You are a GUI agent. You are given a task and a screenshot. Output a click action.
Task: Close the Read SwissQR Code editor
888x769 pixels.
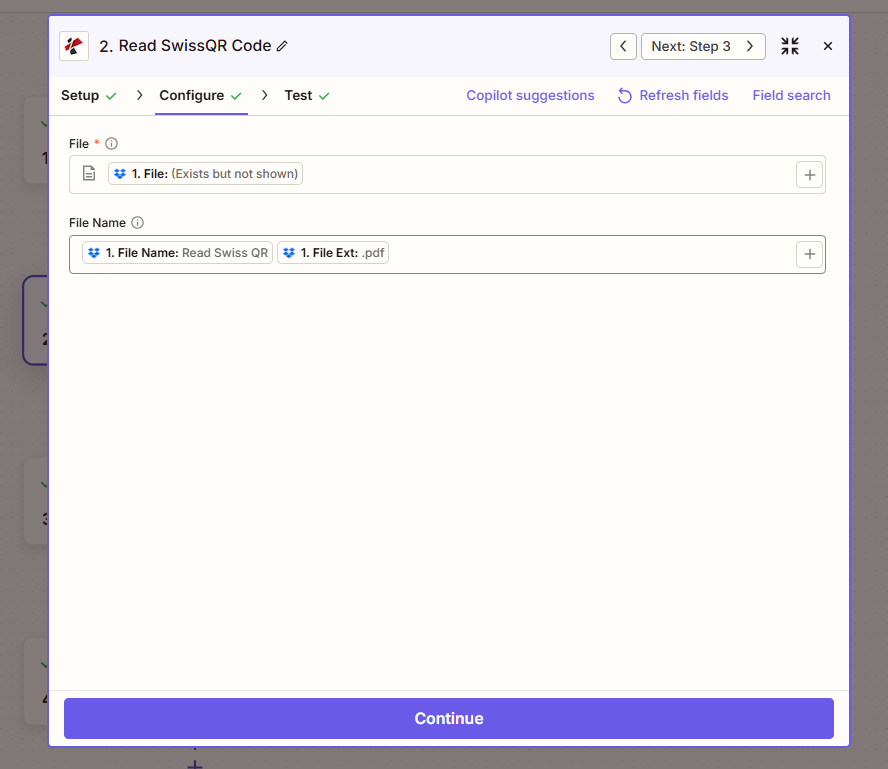(x=828, y=46)
